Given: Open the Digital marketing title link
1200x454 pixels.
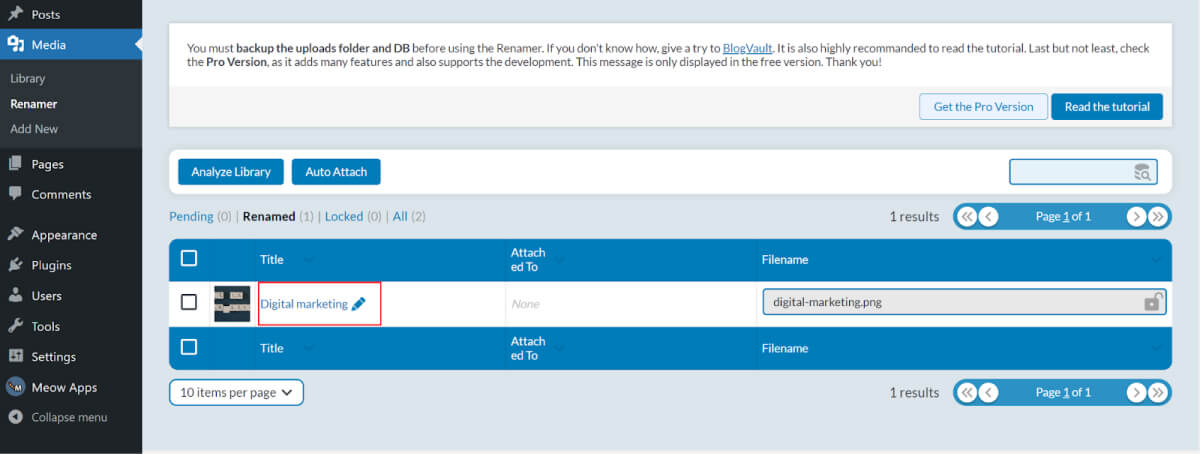Looking at the screenshot, I should click(304, 303).
